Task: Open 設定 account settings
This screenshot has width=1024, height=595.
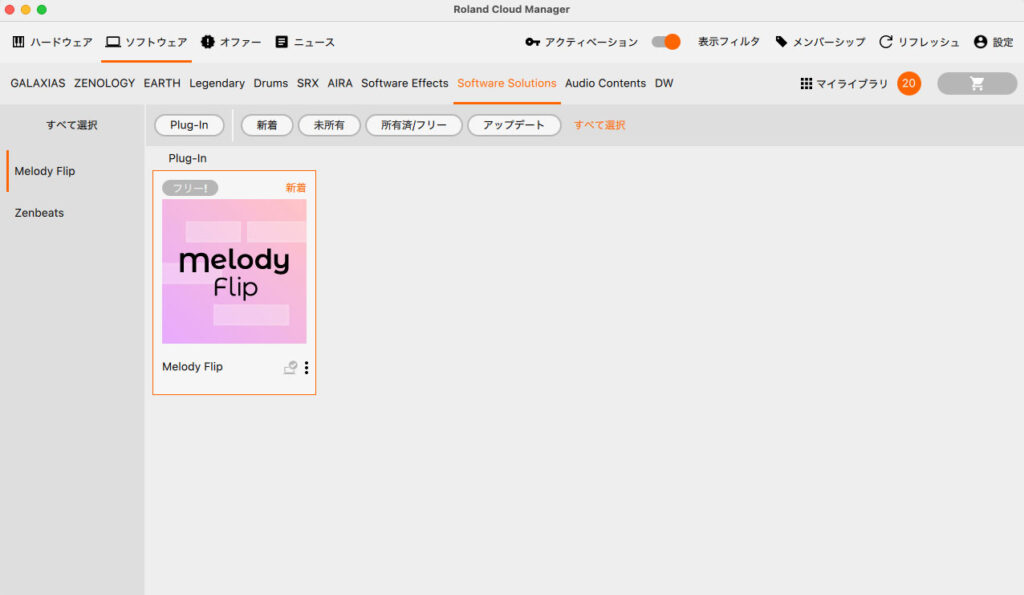Action: pos(993,42)
